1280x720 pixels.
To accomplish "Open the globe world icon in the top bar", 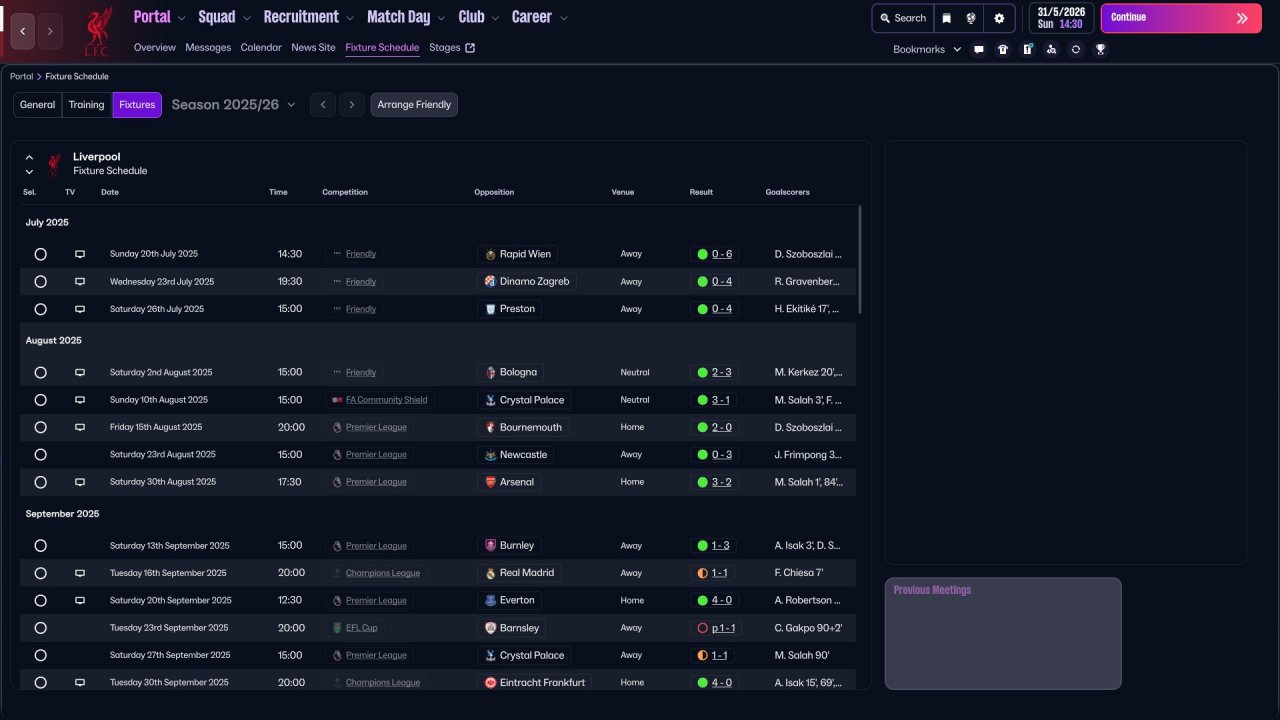I will (x=971, y=18).
